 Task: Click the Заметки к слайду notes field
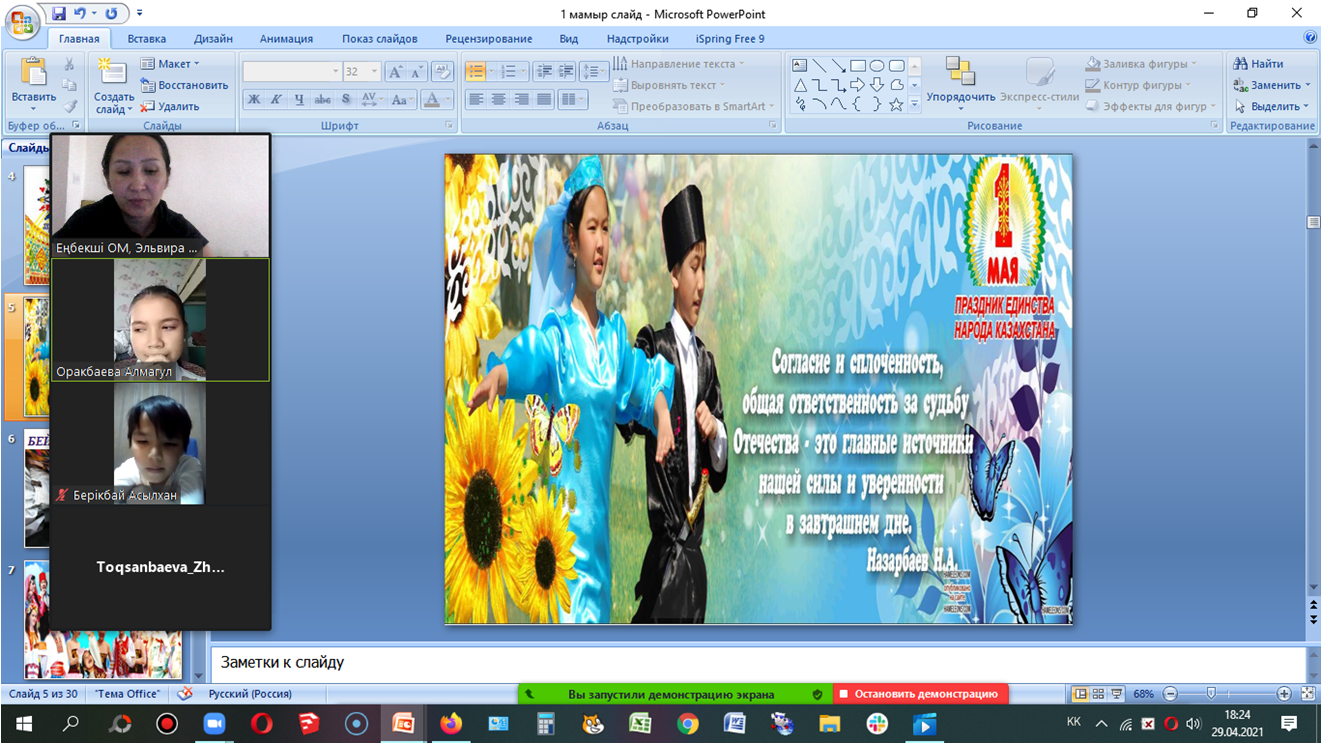pyautogui.click(x=700, y=663)
